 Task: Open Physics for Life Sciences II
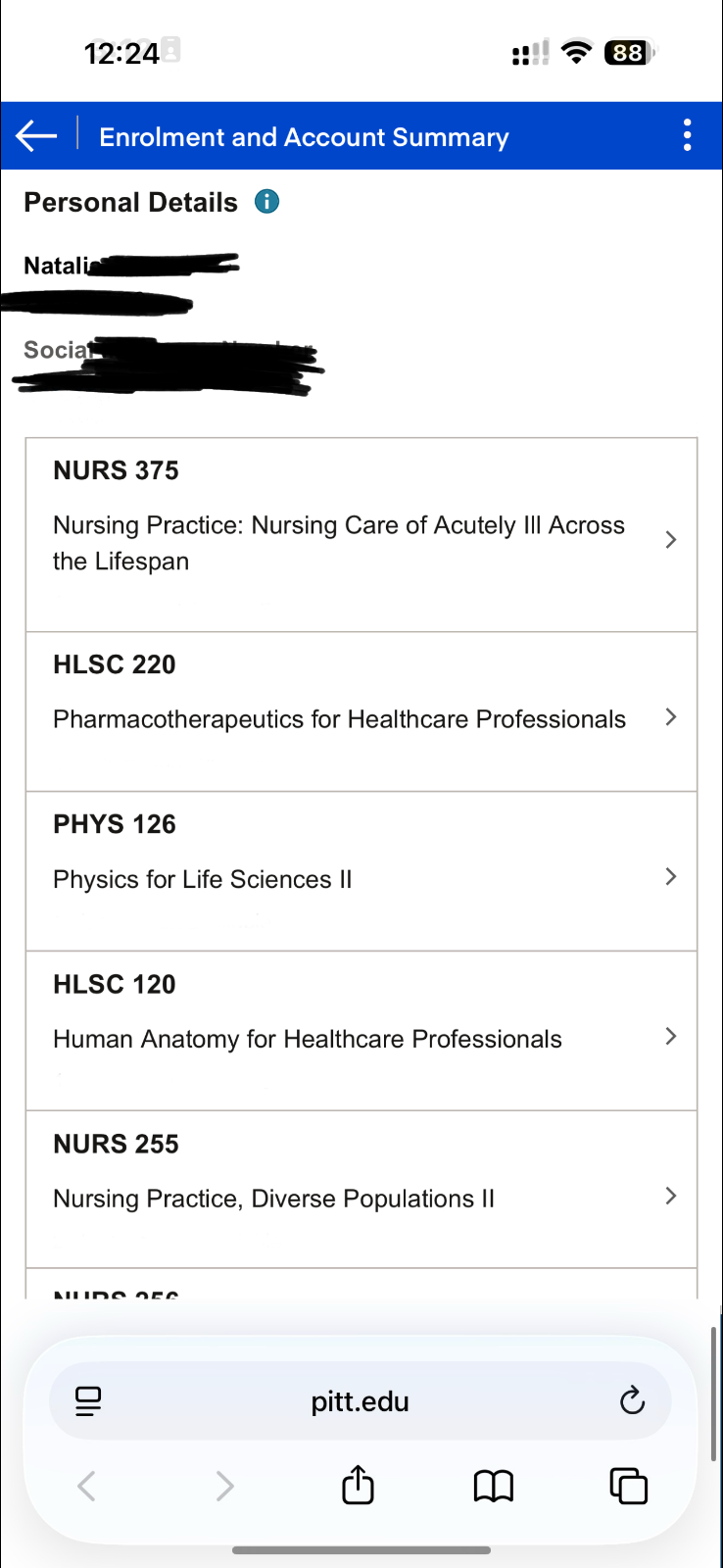coord(203,879)
